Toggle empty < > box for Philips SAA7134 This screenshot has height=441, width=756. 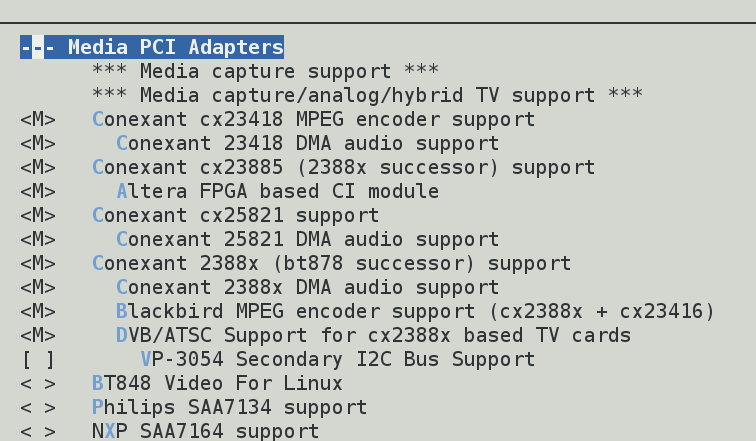point(38,408)
